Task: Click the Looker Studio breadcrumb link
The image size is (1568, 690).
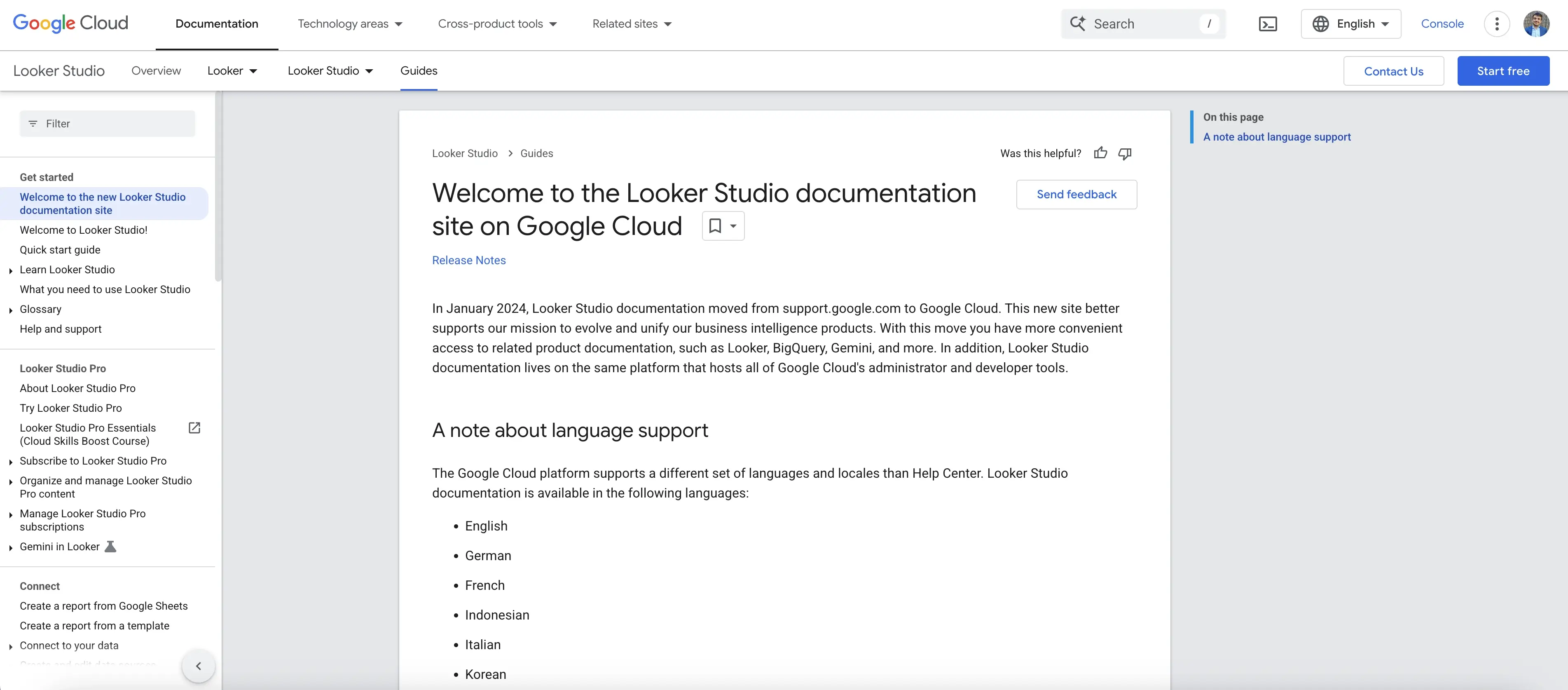Action: click(x=464, y=153)
